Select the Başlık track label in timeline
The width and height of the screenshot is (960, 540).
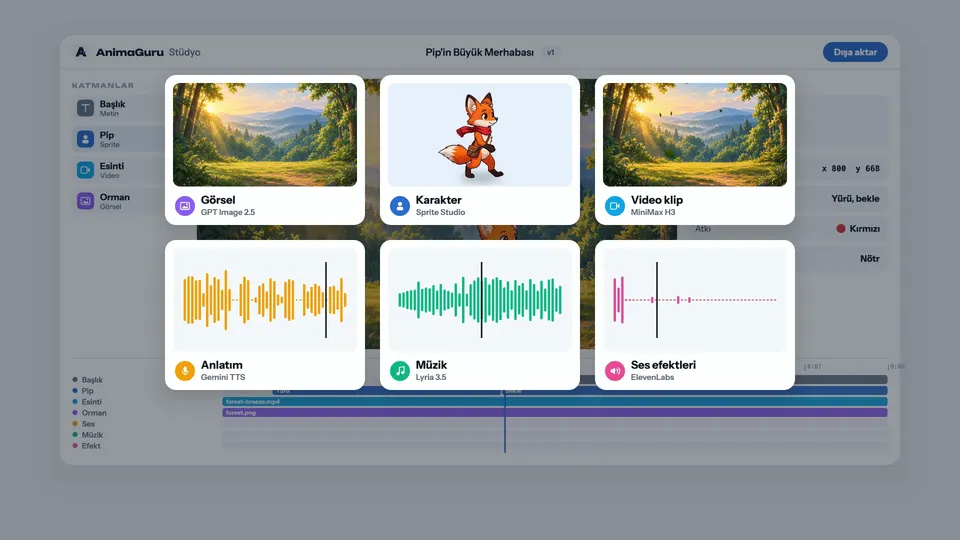92,380
